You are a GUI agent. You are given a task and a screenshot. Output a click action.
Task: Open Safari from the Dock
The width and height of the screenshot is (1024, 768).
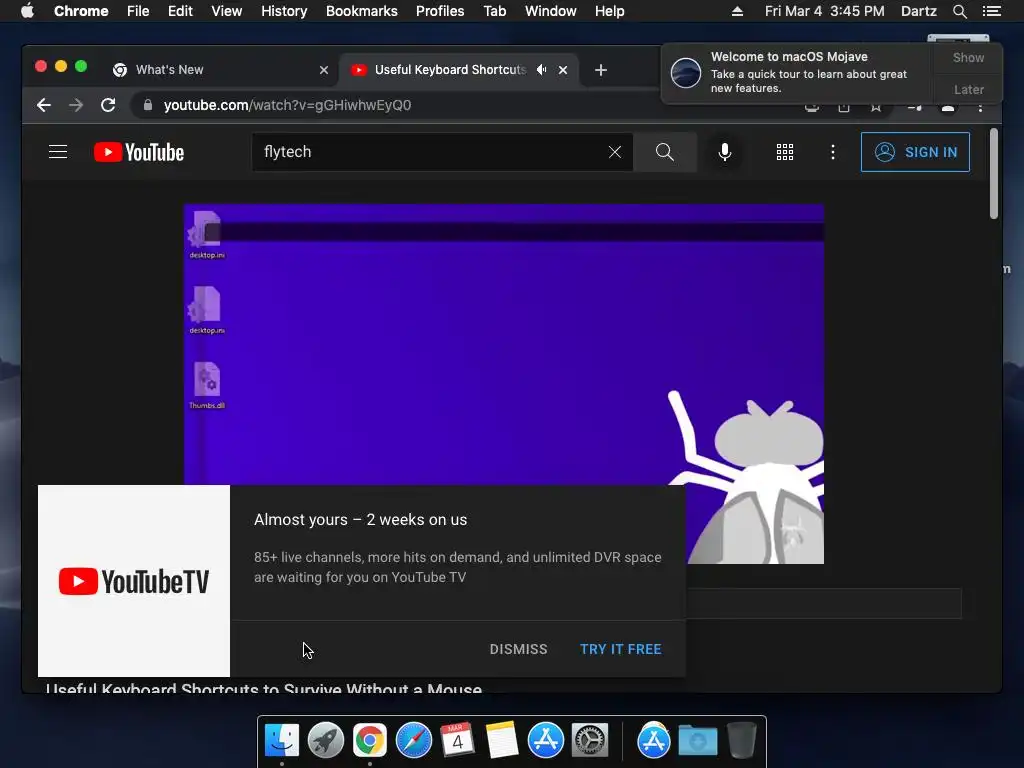pos(414,741)
